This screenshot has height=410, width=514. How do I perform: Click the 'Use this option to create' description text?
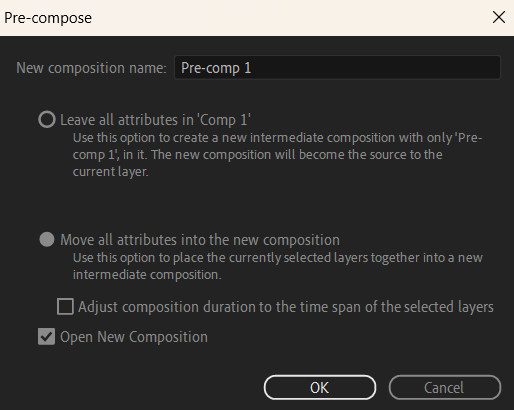[277, 155]
